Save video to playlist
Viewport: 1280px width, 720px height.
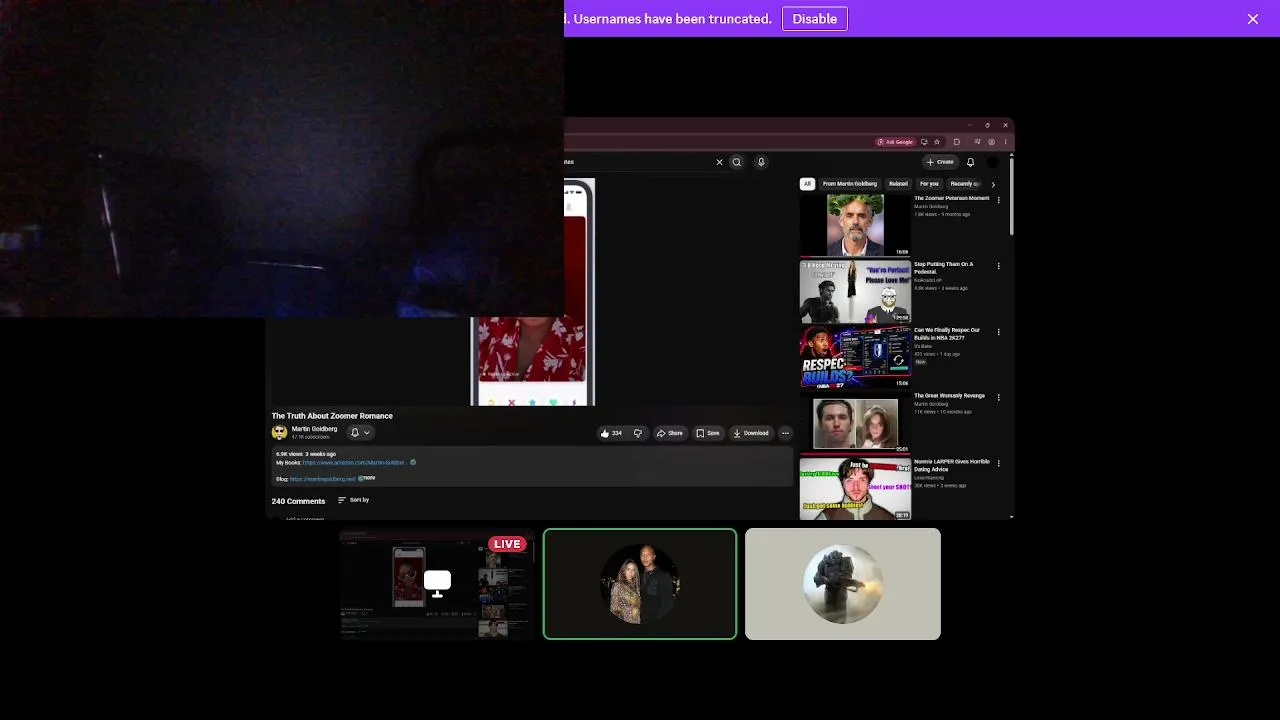click(708, 433)
